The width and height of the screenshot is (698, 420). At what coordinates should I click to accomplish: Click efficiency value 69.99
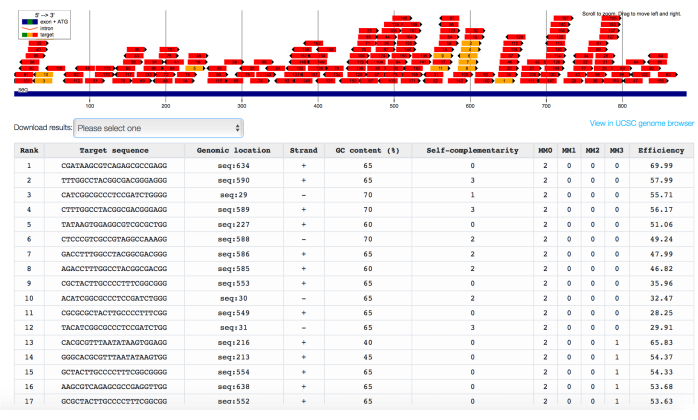pos(661,166)
